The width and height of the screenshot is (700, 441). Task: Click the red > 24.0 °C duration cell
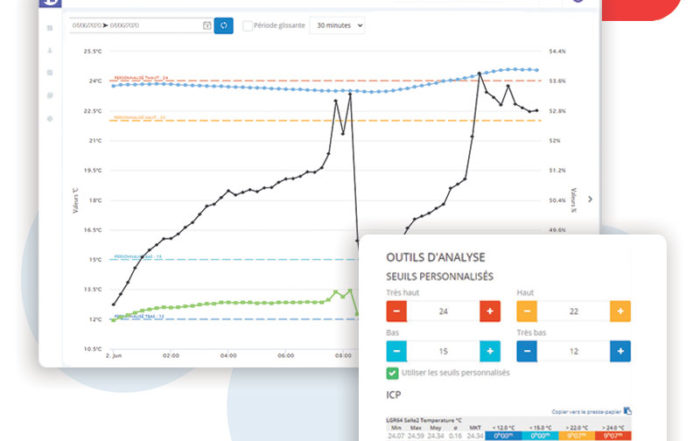[x=613, y=436]
